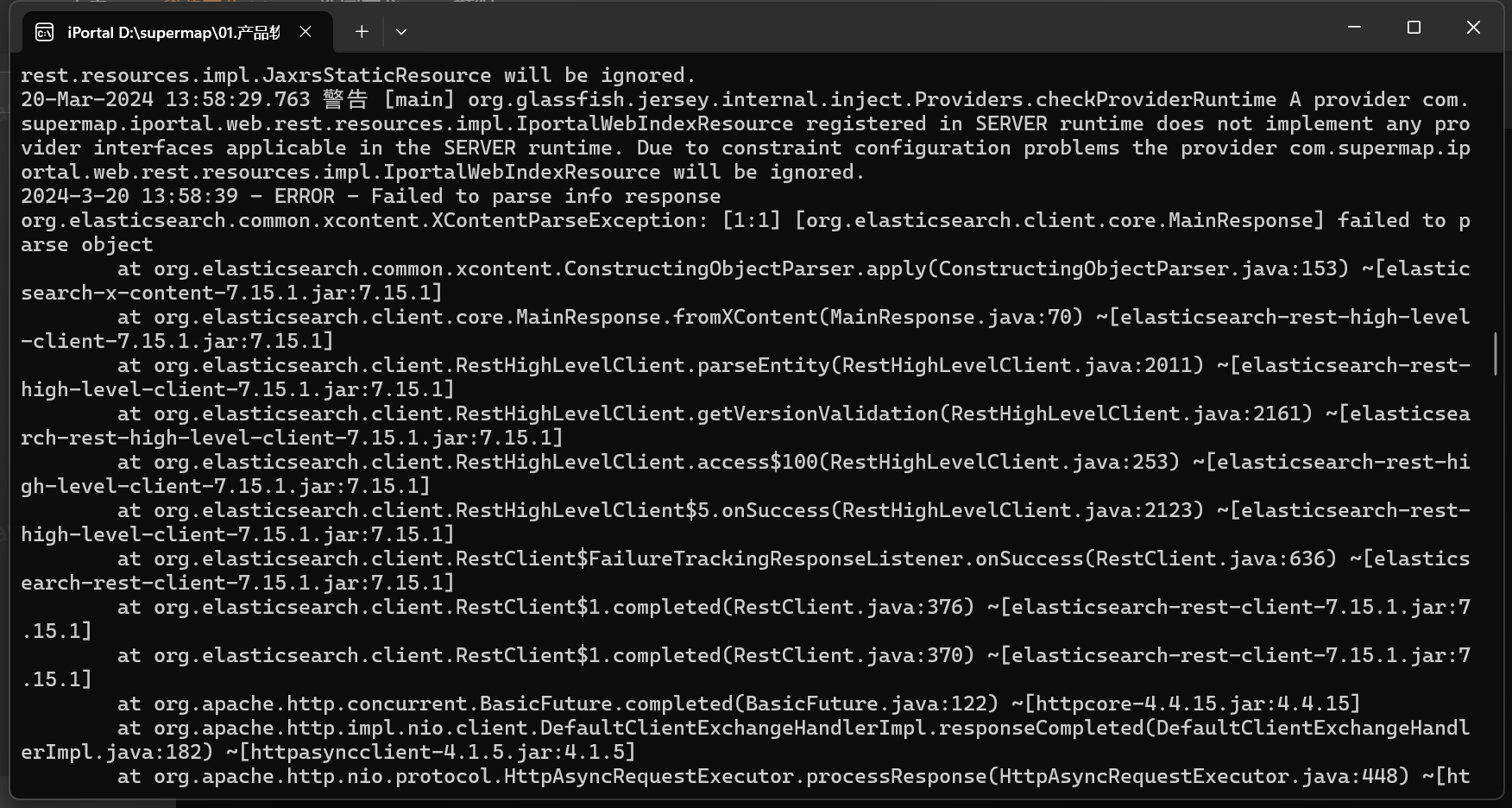Click the 'HttpAsyncRequestExecutor.processResponse' line
Viewport: 1512px width, 808px height.
(793, 776)
